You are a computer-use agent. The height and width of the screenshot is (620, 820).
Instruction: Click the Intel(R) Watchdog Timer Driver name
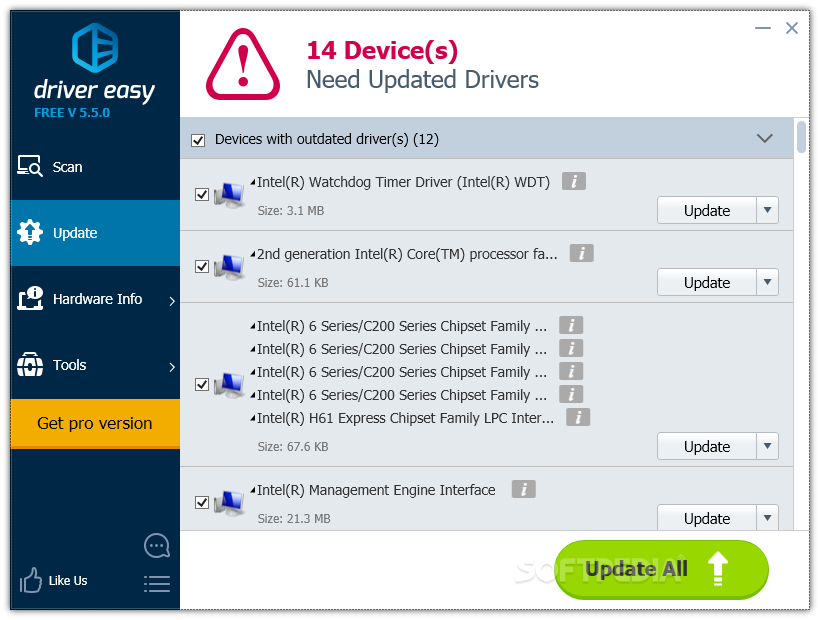tap(403, 182)
